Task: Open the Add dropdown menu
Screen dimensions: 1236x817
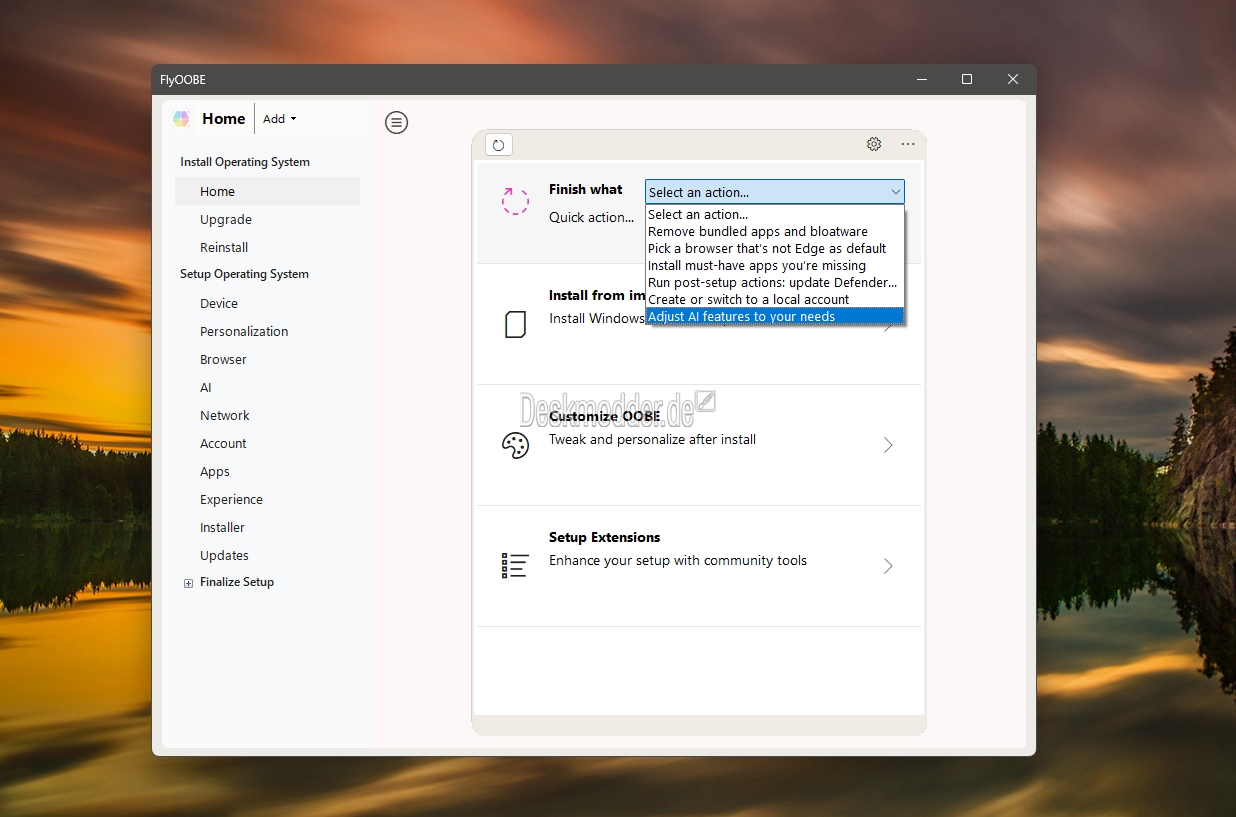Action: coord(279,119)
